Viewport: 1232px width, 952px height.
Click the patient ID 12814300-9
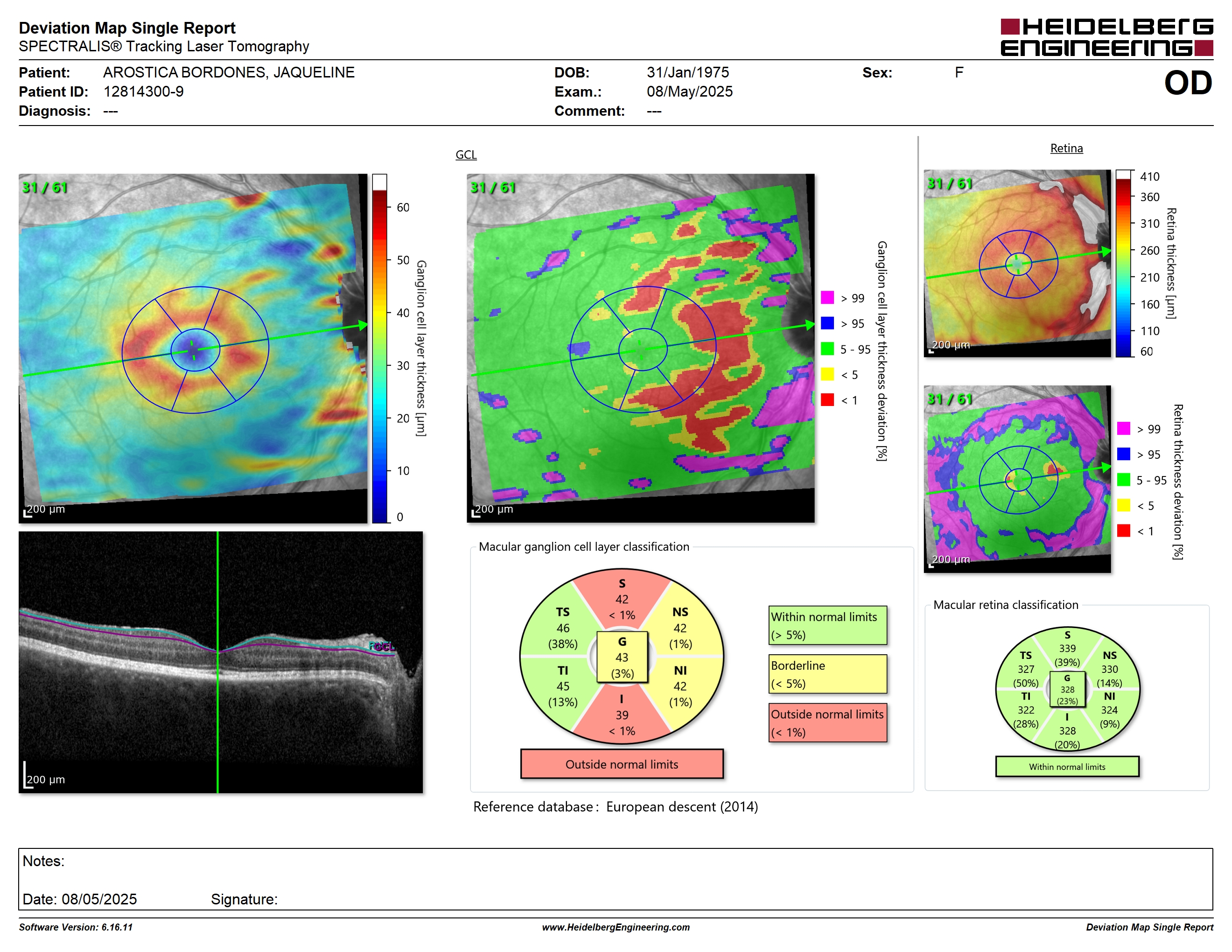(x=143, y=91)
